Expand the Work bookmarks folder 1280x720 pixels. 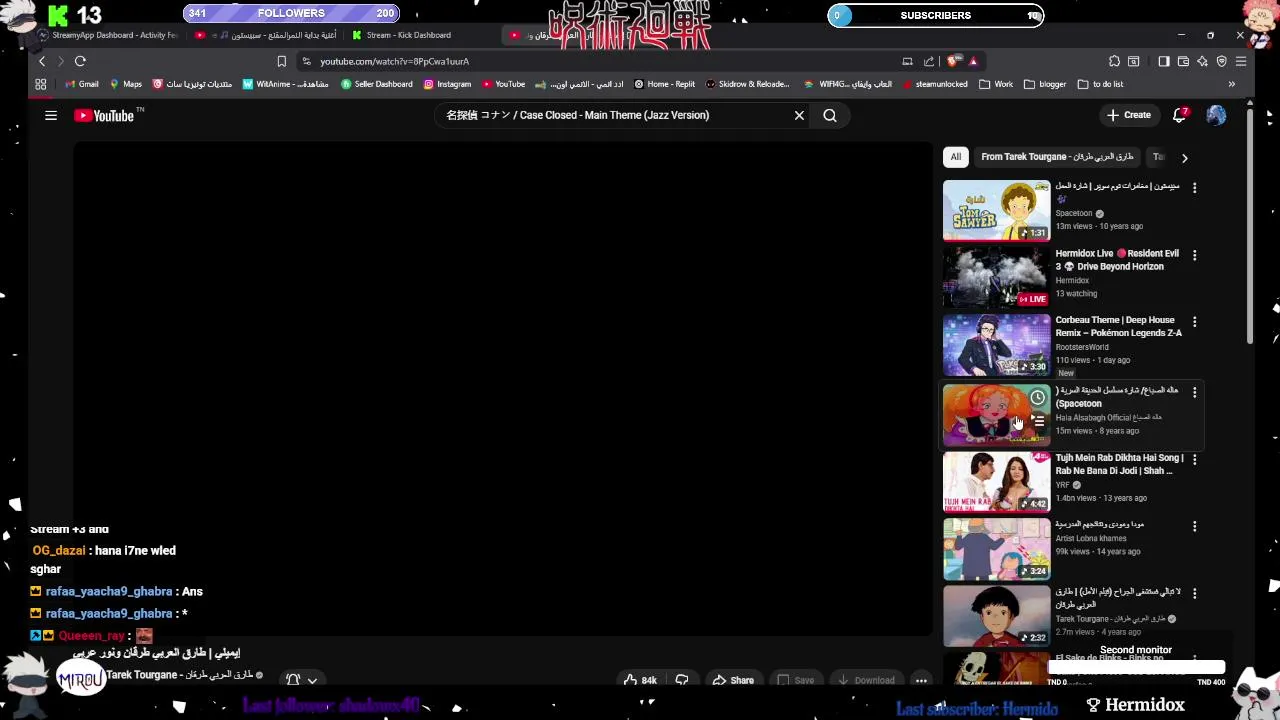(x=996, y=84)
